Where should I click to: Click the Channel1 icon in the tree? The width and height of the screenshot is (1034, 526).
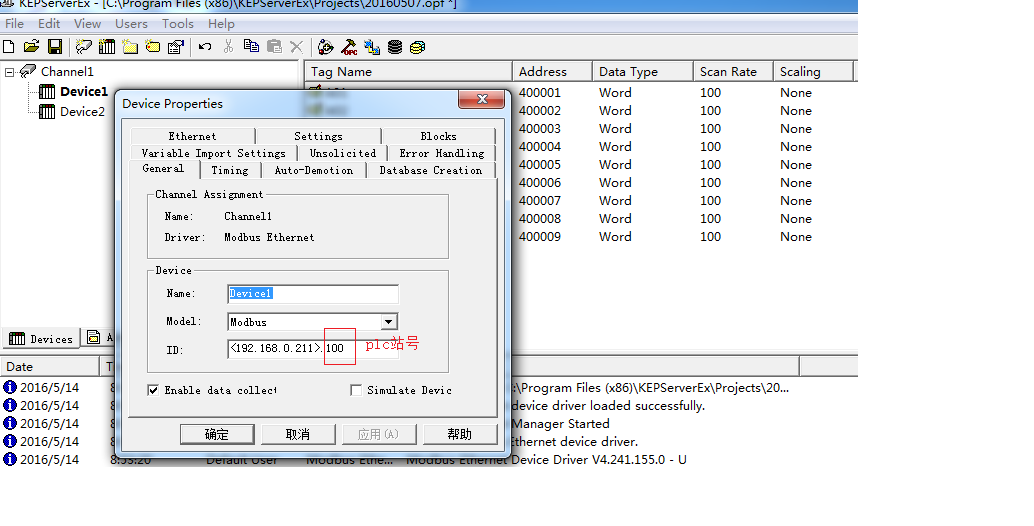[x=28, y=71]
